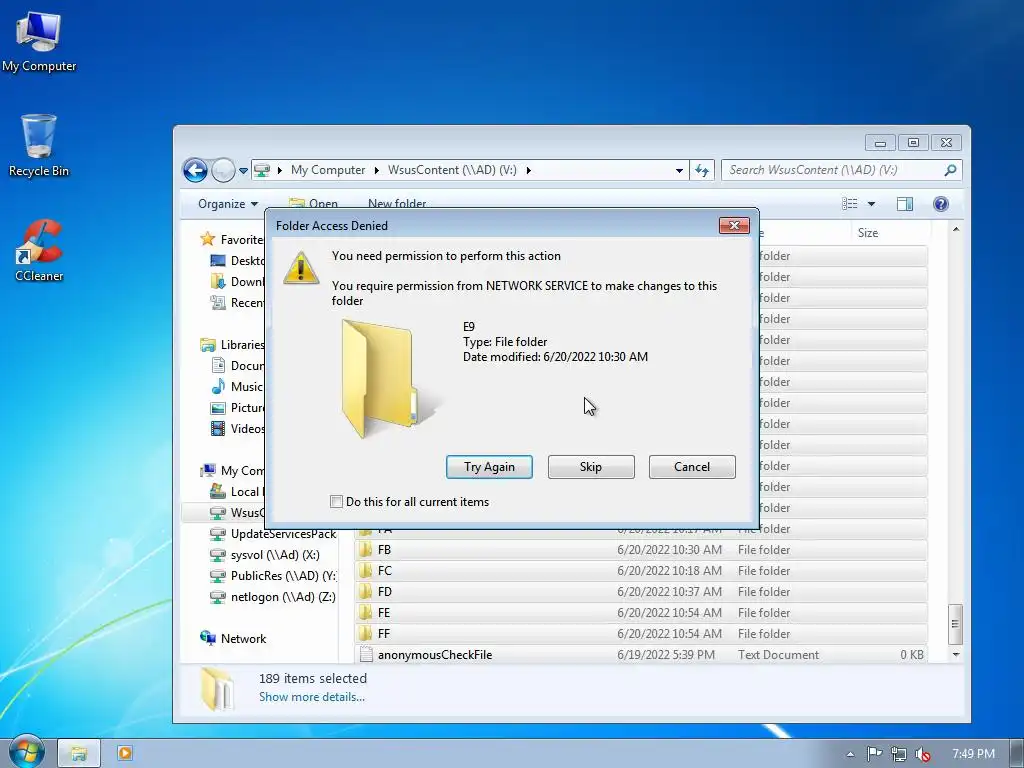Close the Folder Access Denied dialog
1024x768 pixels.
(734, 225)
